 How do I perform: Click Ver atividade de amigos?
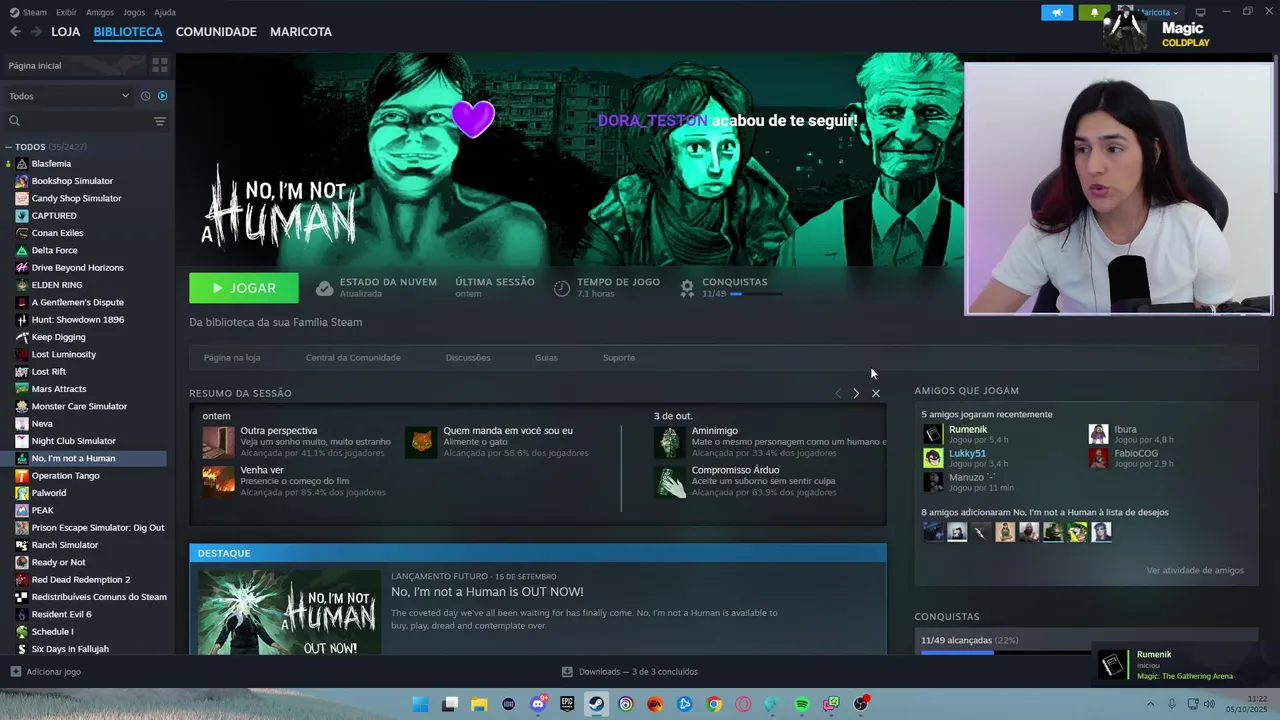click(1195, 571)
